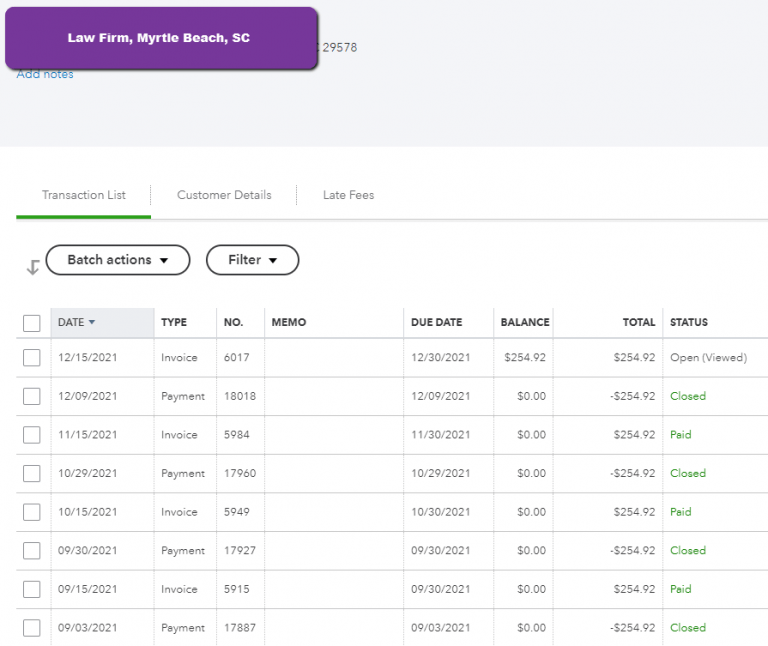Click the Add notes link
This screenshot has height=646, width=768.
[x=45, y=74]
